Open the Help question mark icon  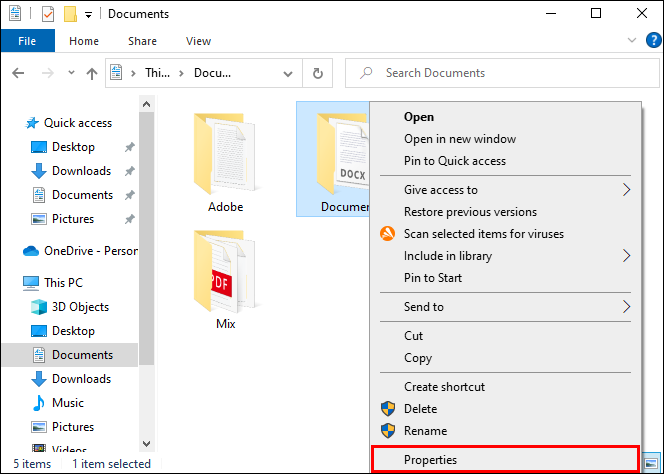[654, 41]
